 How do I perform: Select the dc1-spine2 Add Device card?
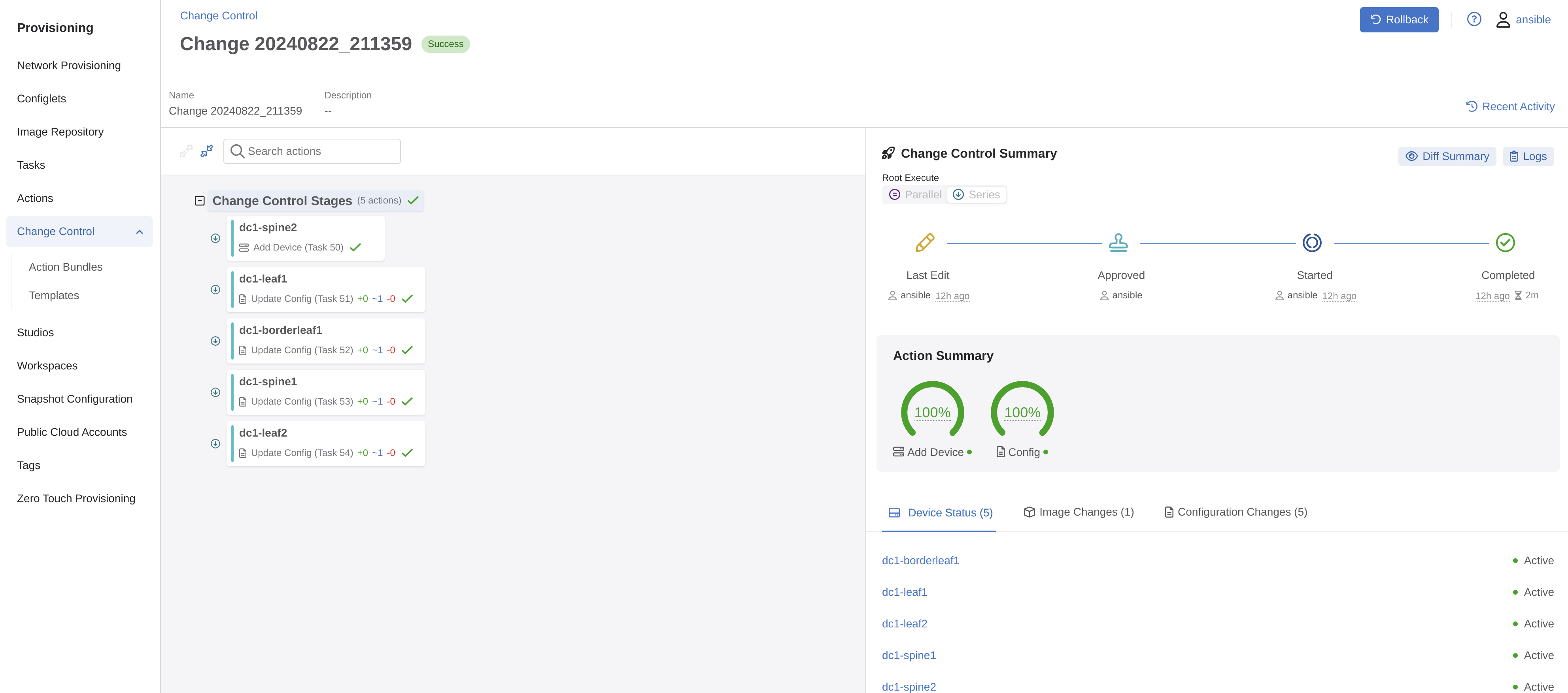306,238
